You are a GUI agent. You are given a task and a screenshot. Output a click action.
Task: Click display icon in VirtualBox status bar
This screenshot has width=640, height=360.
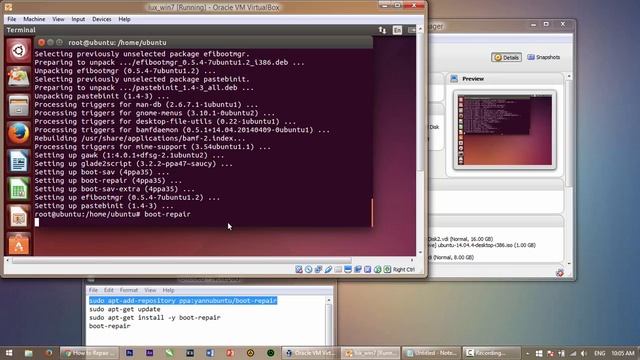[348, 269]
